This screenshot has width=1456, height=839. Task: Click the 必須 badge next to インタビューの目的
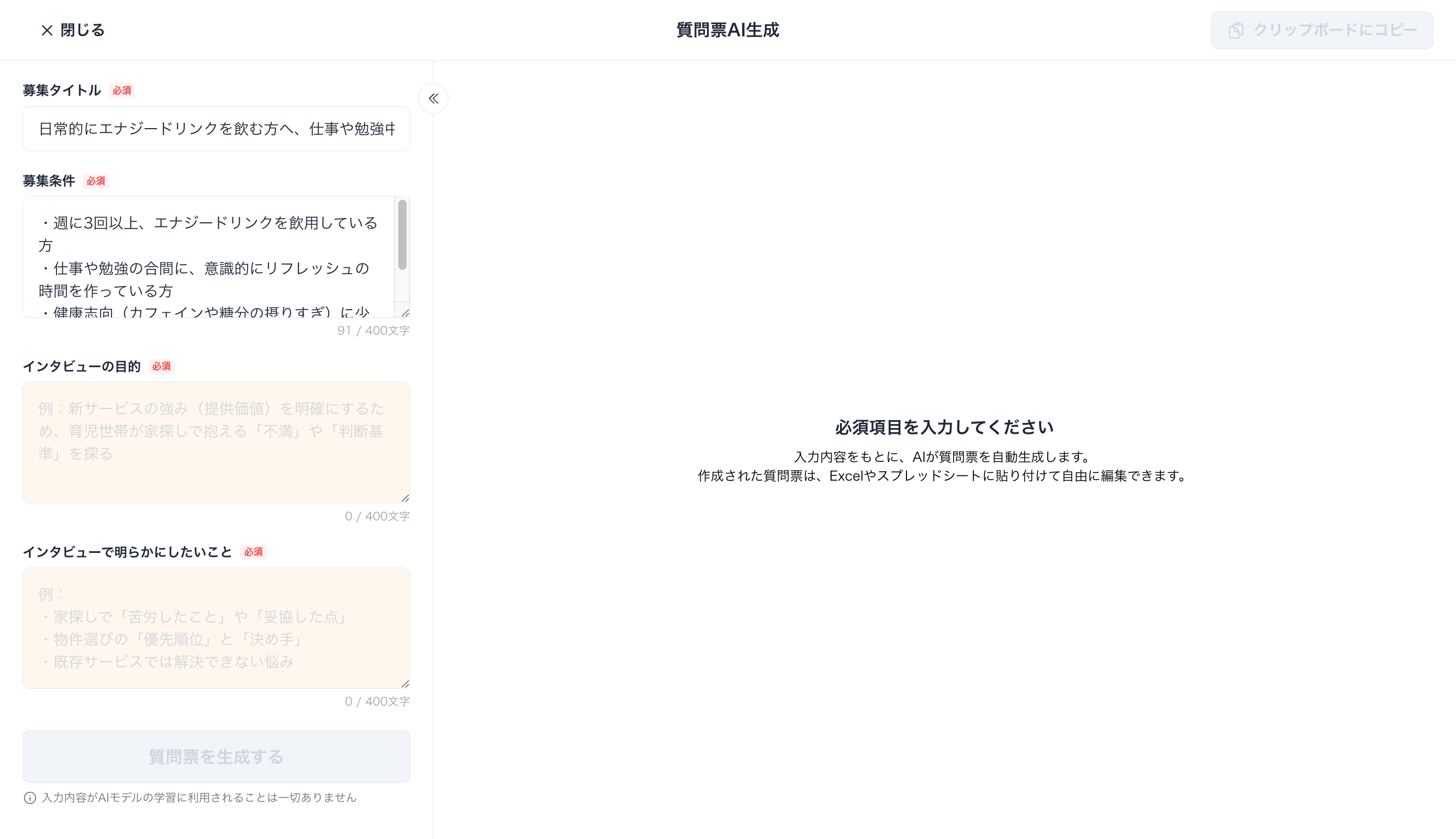click(161, 367)
